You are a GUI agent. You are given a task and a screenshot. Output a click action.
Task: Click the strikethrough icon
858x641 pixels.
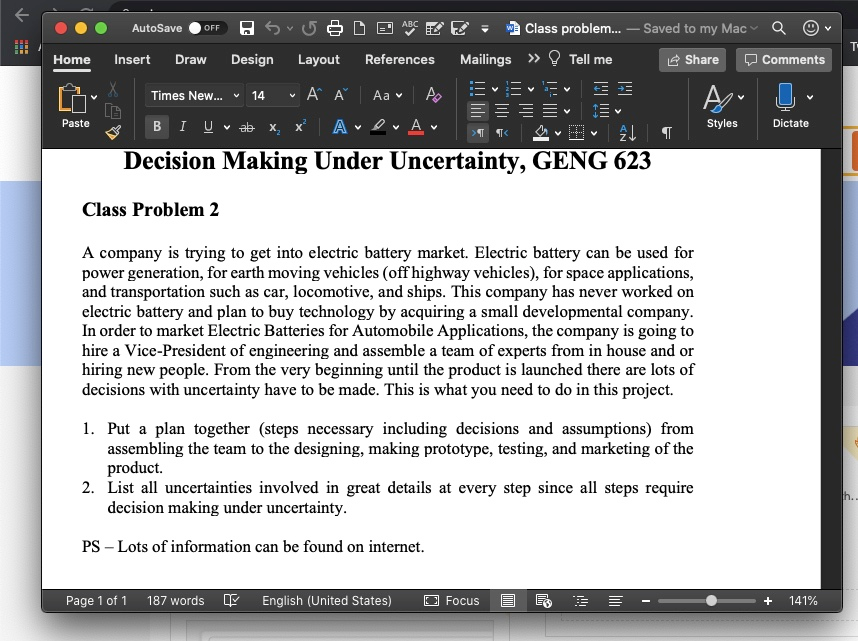249,126
